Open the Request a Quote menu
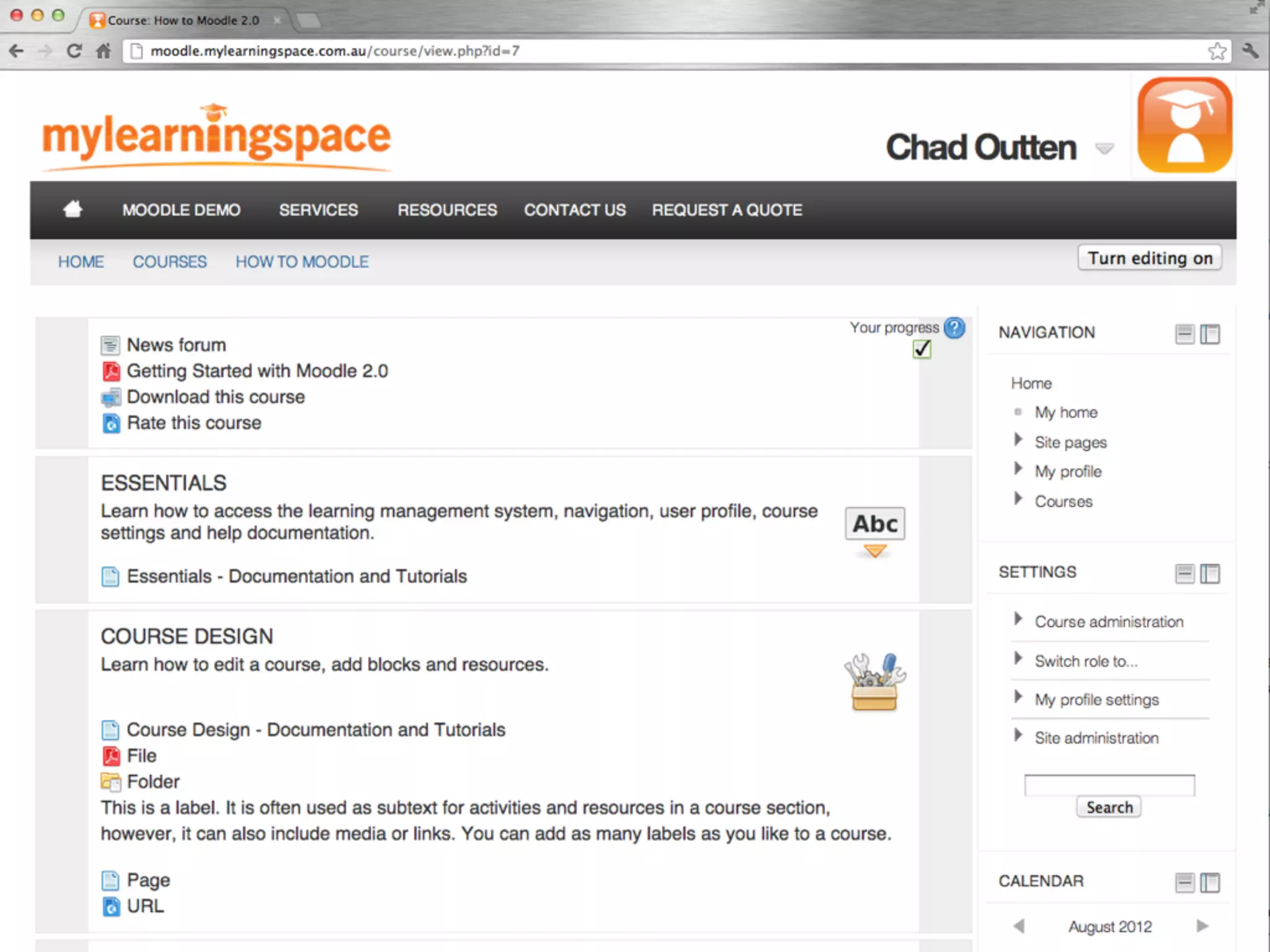This screenshot has height=952, width=1270. click(x=727, y=210)
